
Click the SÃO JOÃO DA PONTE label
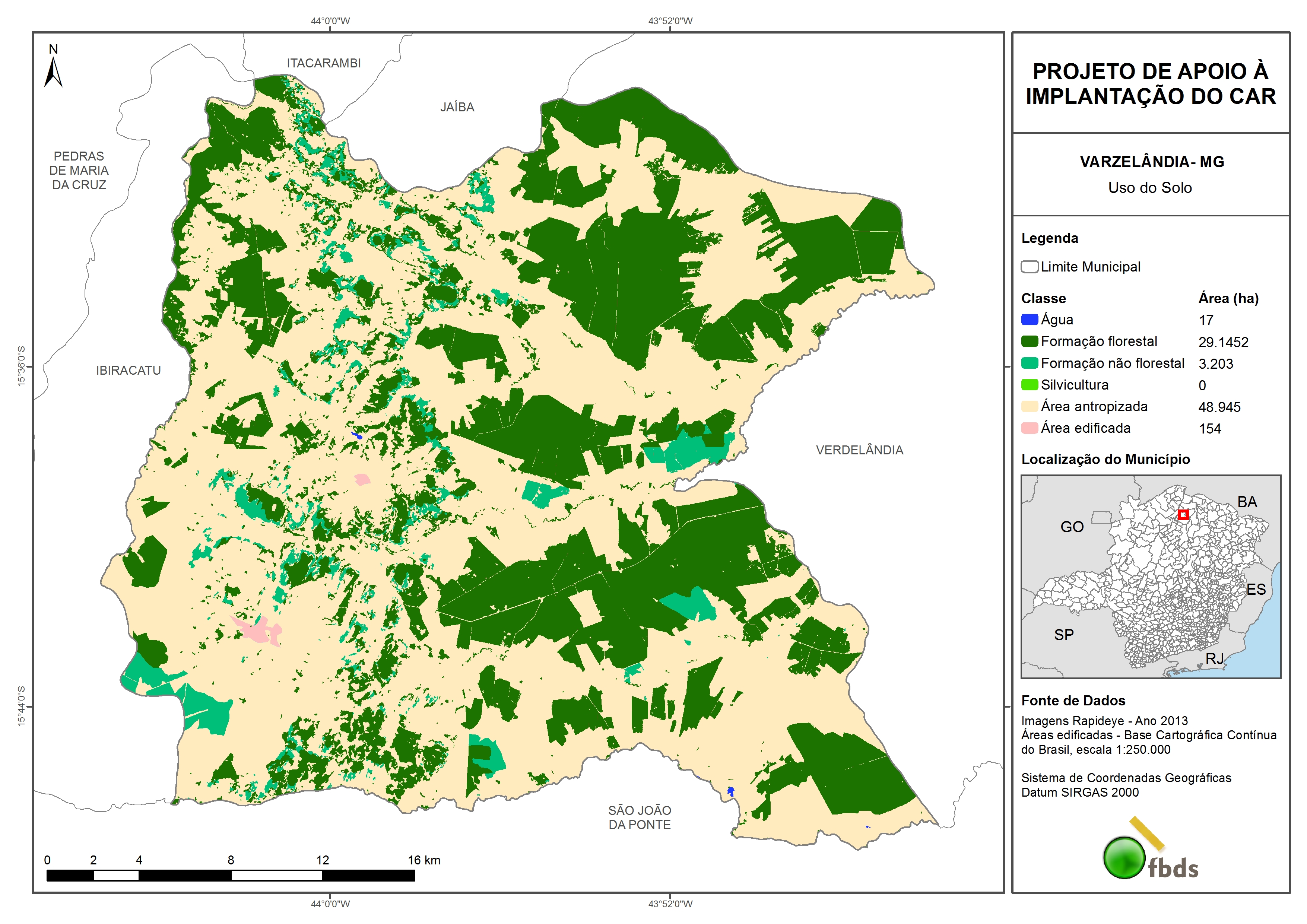click(x=639, y=817)
